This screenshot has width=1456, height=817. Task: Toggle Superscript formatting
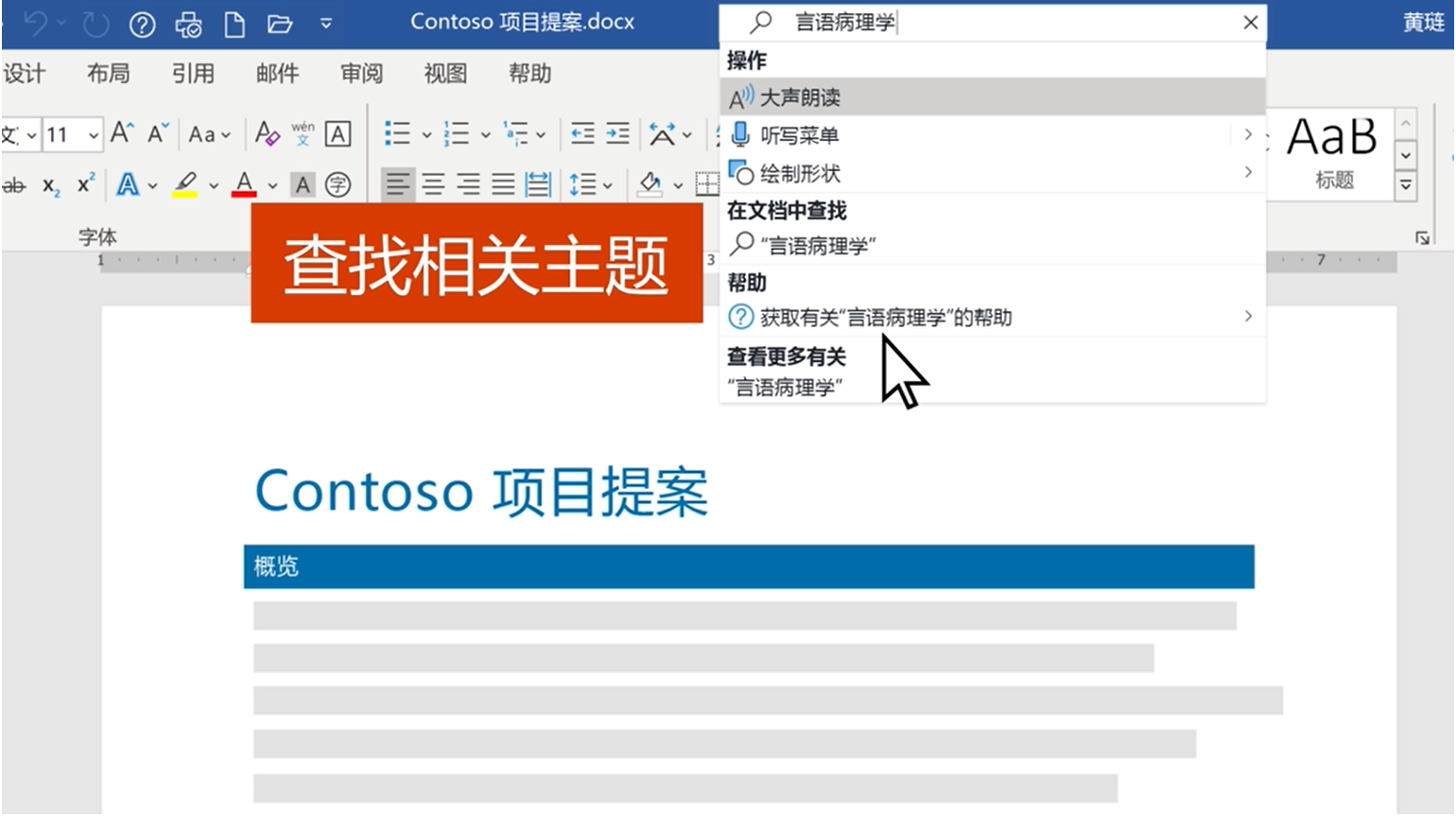click(x=85, y=183)
